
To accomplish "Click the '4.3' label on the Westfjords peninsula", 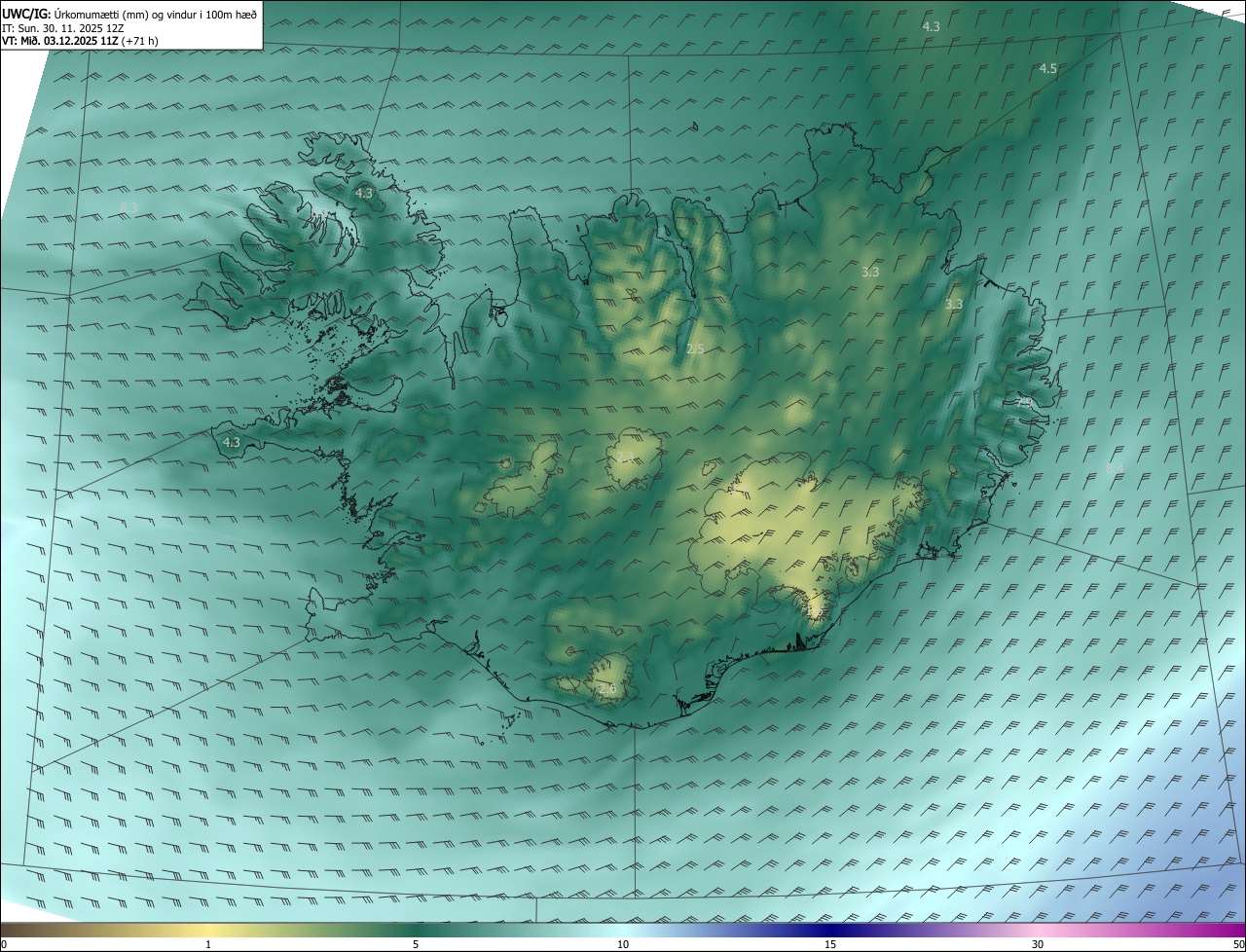I will click(x=363, y=194).
